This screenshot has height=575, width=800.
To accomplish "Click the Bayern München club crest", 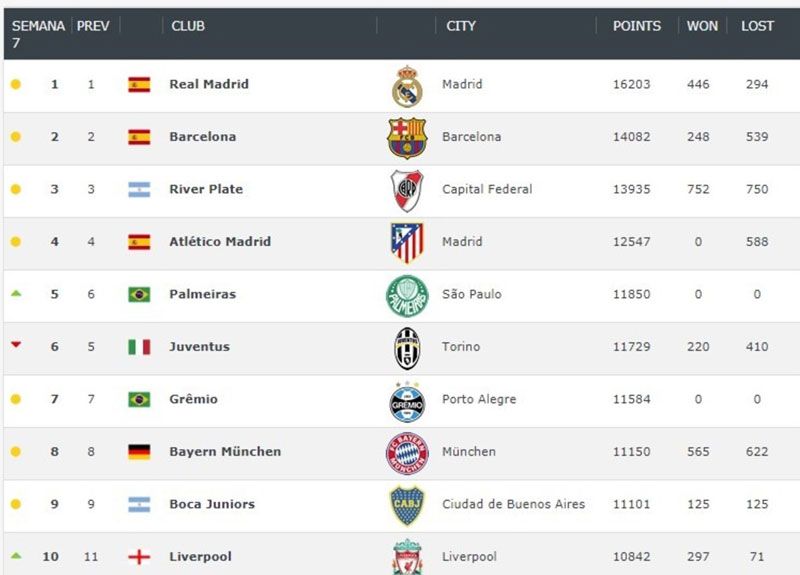I will point(407,452).
